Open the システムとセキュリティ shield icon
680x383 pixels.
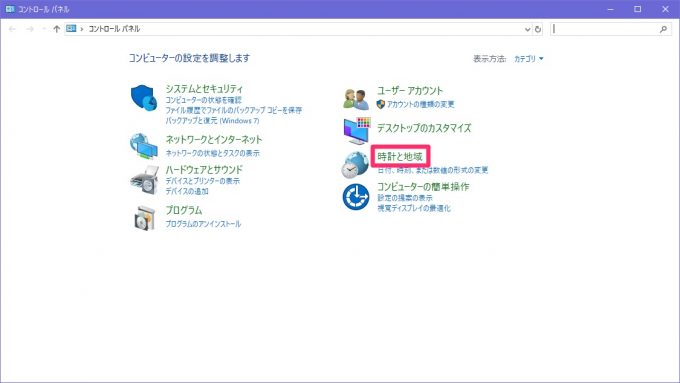point(144,98)
